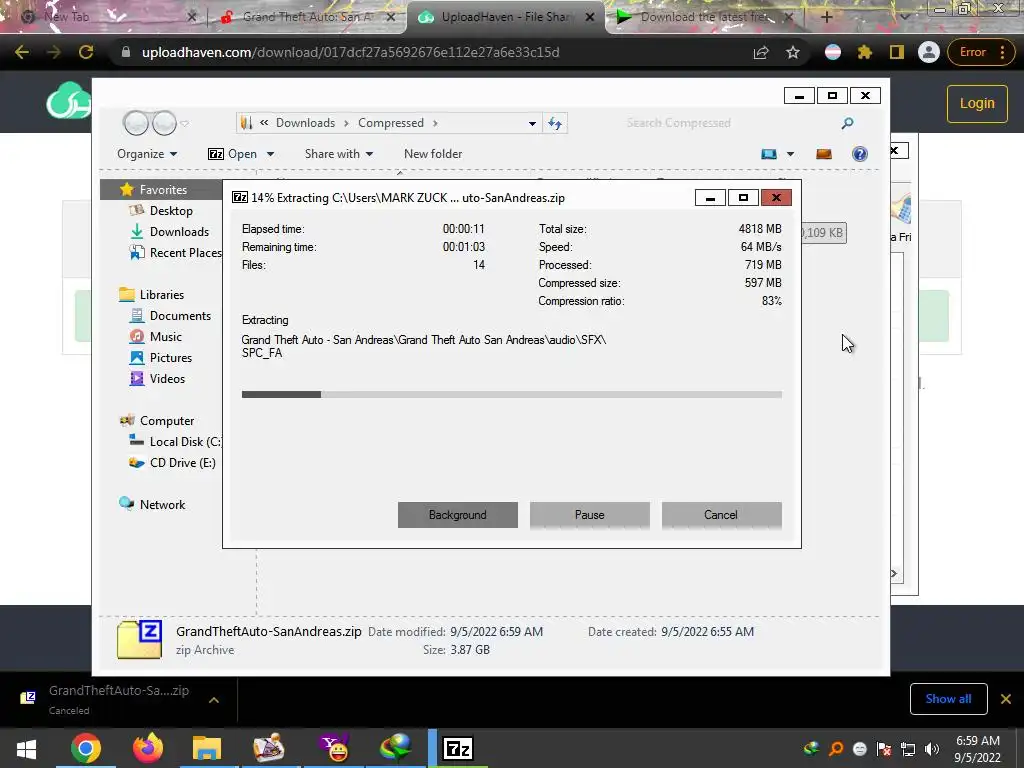Go back in Chrome

click(22, 52)
